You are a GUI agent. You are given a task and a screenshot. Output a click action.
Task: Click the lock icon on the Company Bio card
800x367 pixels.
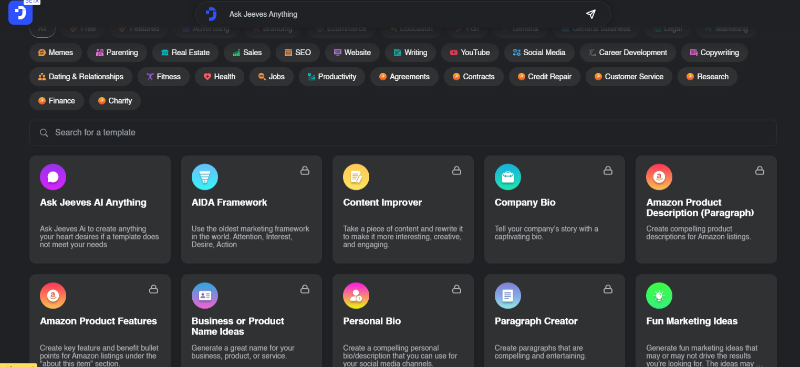[x=608, y=170]
